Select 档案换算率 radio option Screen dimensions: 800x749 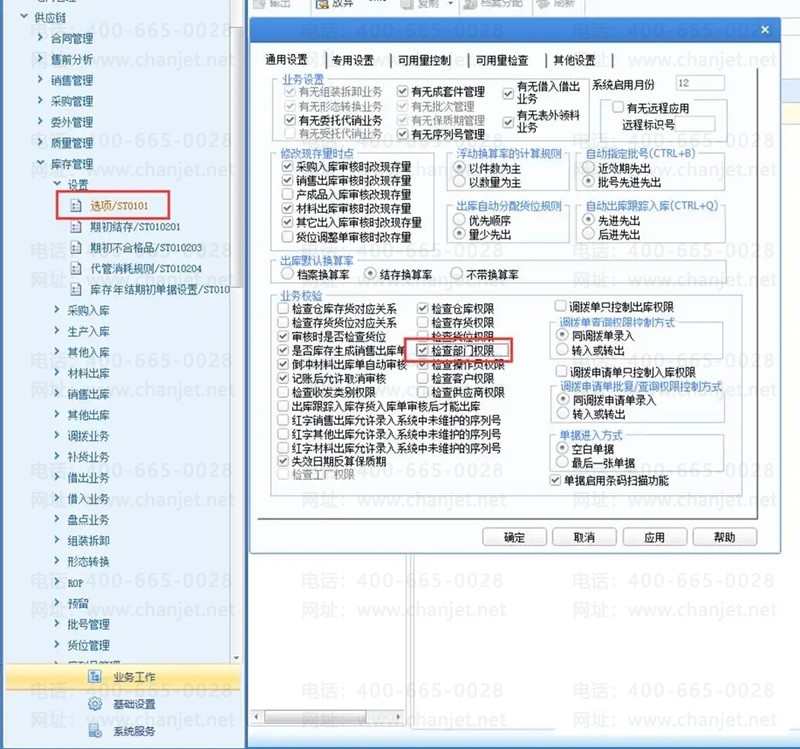(x=287, y=274)
